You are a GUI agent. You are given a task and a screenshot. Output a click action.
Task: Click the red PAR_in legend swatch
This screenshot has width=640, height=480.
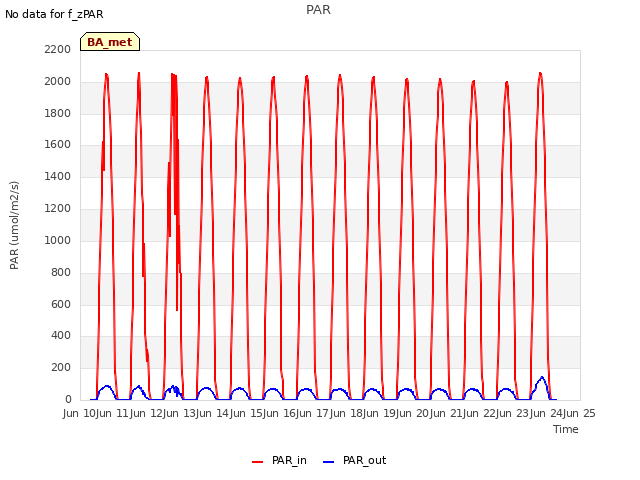pyautogui.click(x=258, y=462)
